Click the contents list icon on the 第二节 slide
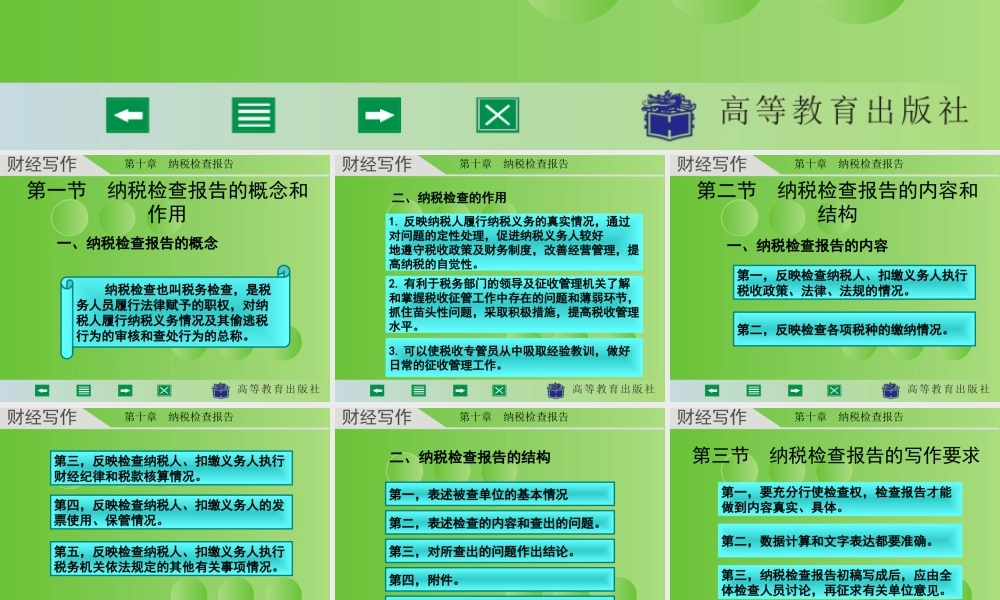 tap(753, 390)
